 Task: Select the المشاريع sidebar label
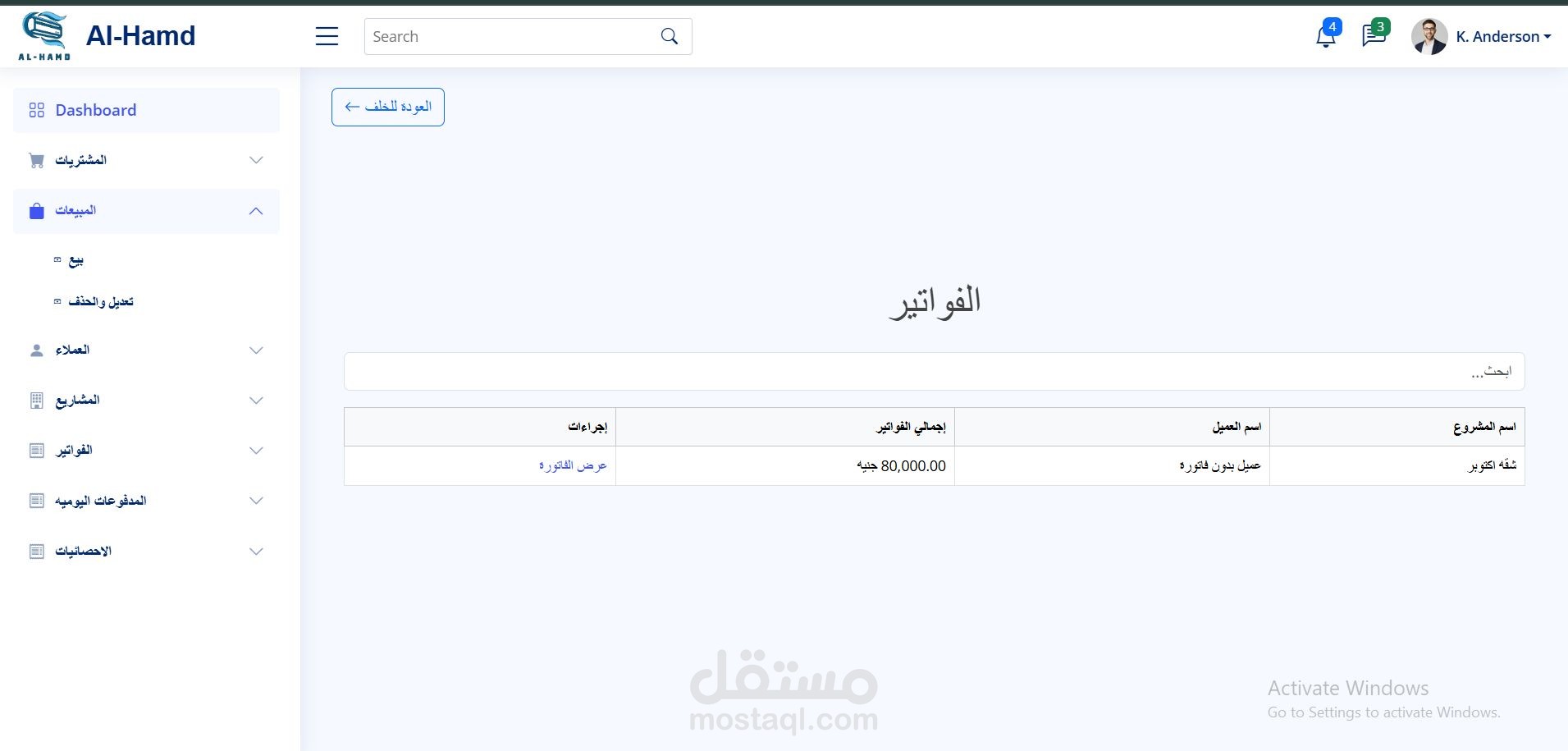[77, 401]
